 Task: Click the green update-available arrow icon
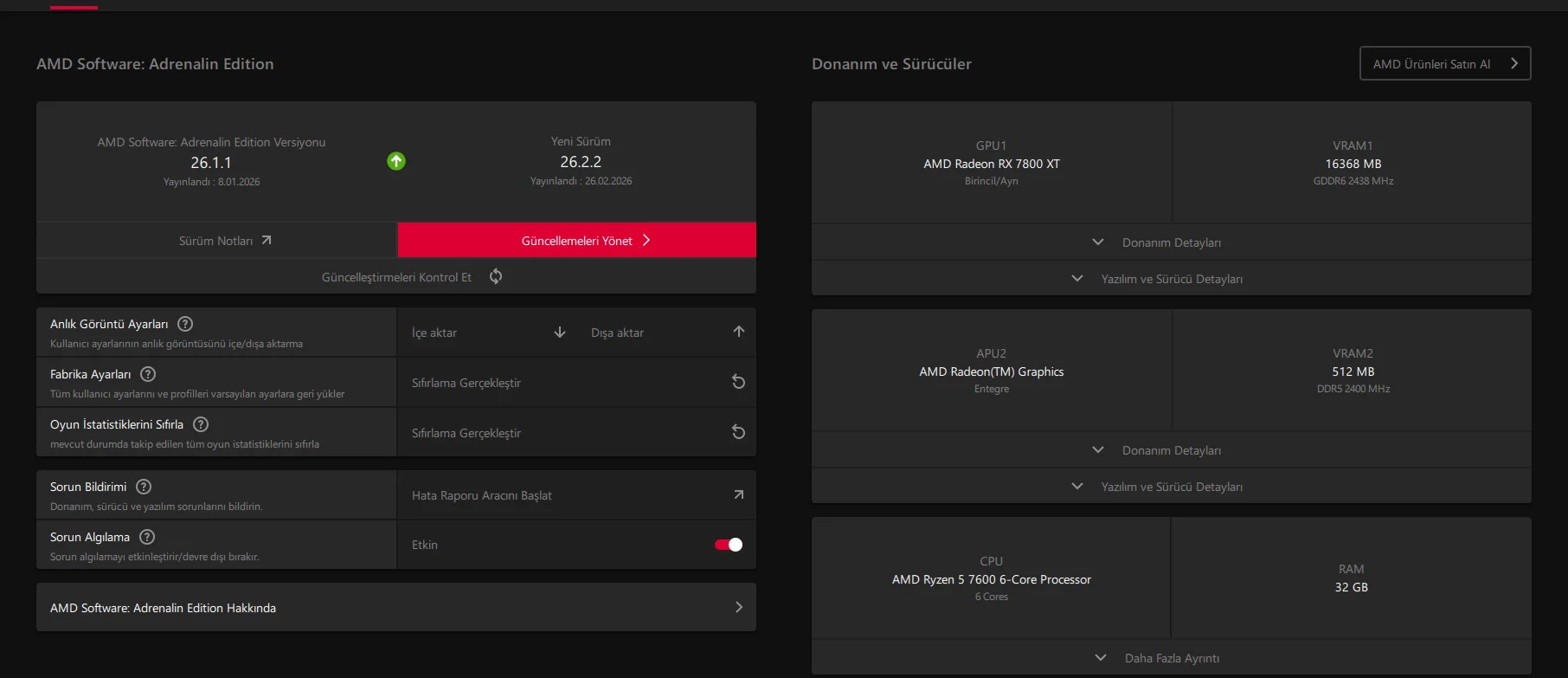(x=396, y=161)
